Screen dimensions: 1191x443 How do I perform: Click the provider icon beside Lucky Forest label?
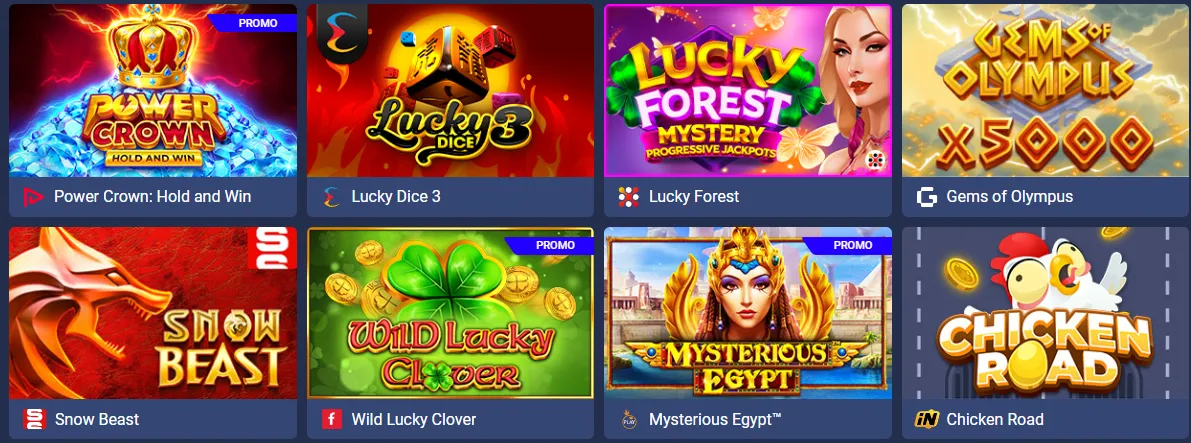point(629,197)
